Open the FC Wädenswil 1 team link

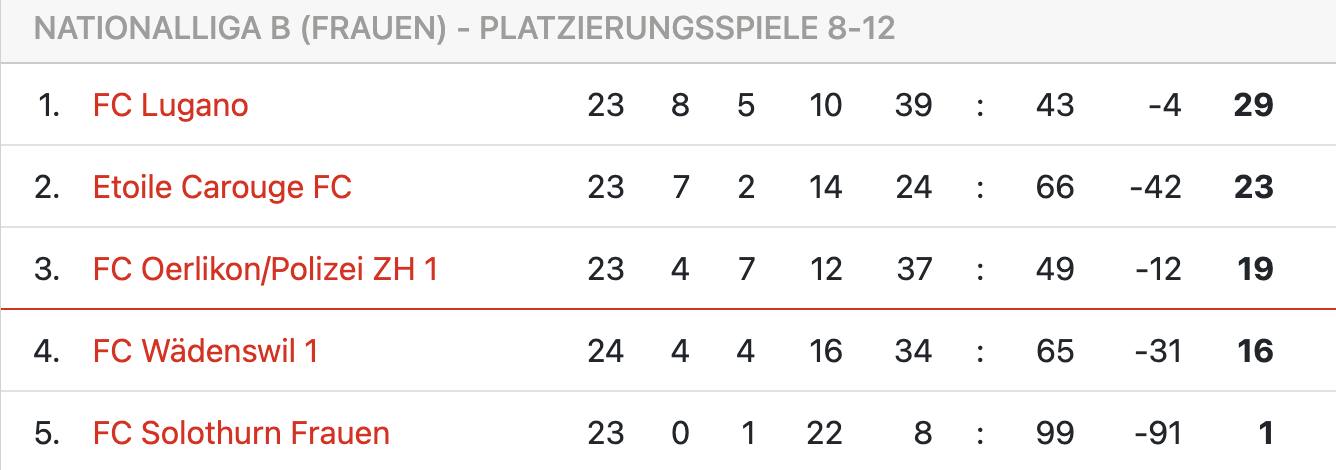[205, 351]
